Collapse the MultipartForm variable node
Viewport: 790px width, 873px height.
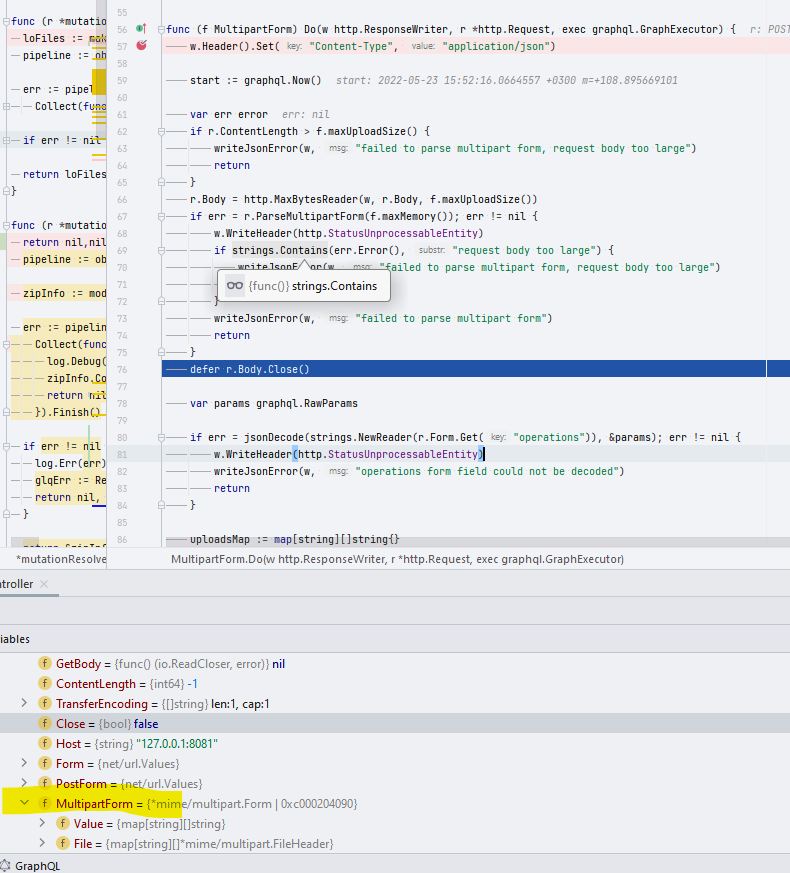tap(24, 803)
